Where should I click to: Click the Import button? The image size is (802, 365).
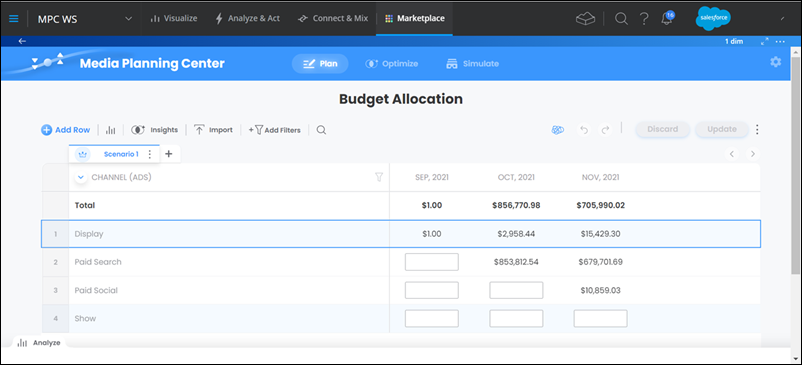213,130
